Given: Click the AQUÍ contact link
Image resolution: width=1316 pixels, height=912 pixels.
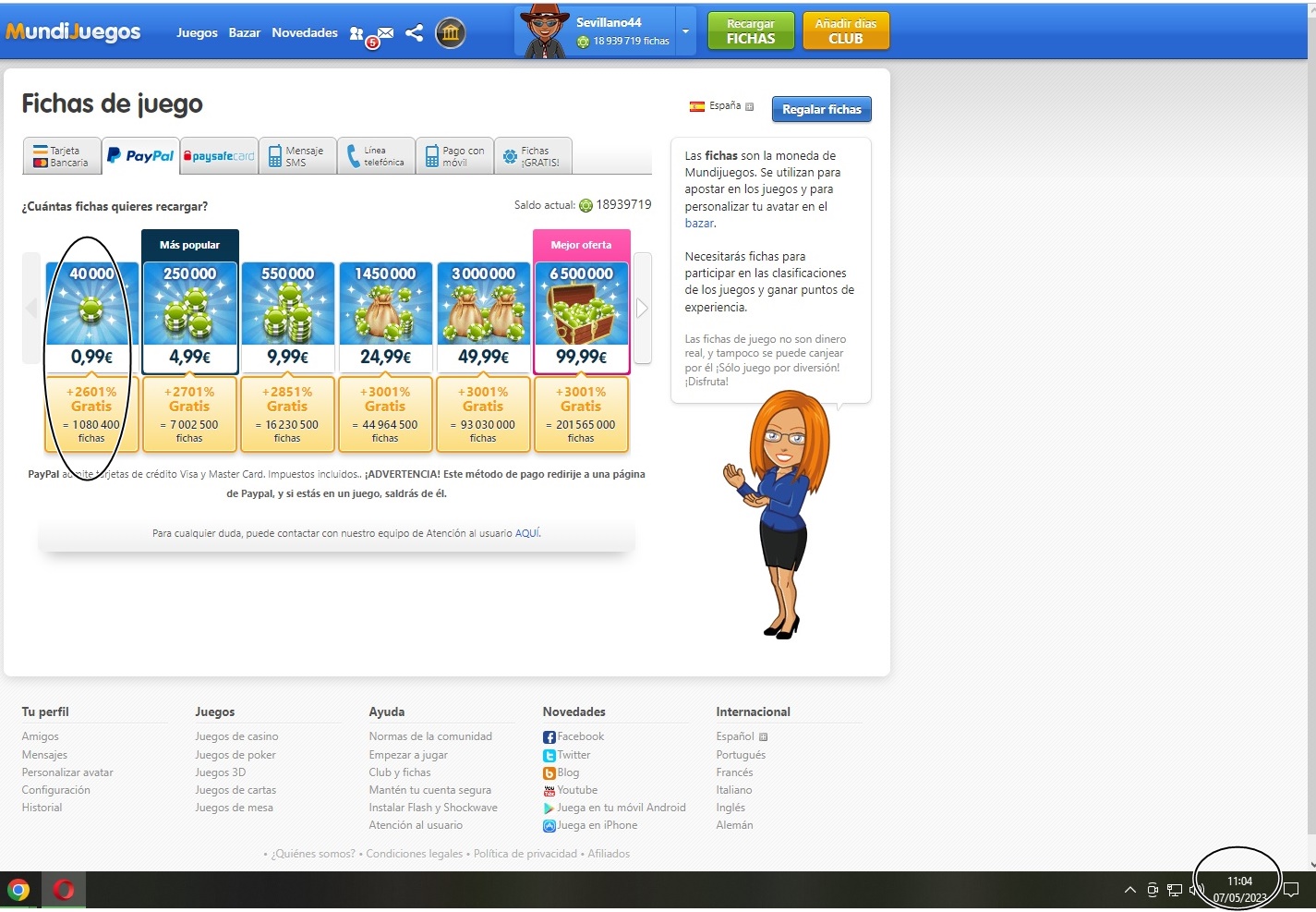Looking at the screenshot, I should [x=526, y=533].
